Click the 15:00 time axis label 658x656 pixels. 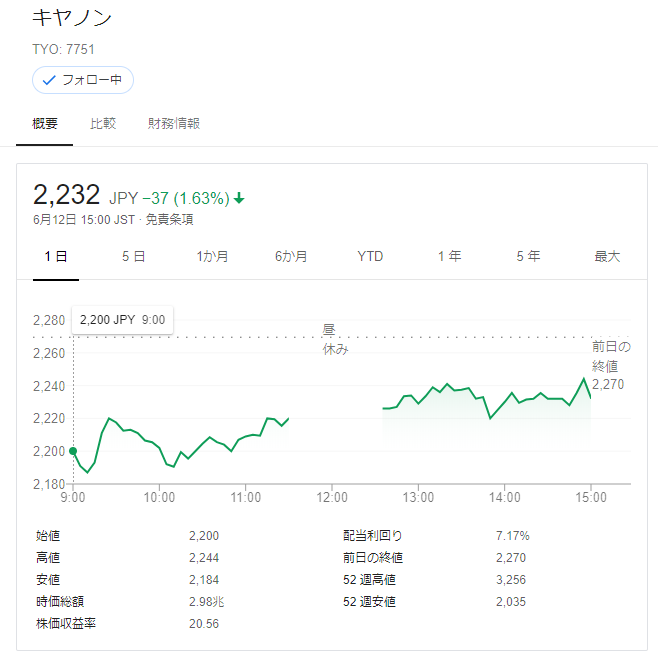pos(591,497)
